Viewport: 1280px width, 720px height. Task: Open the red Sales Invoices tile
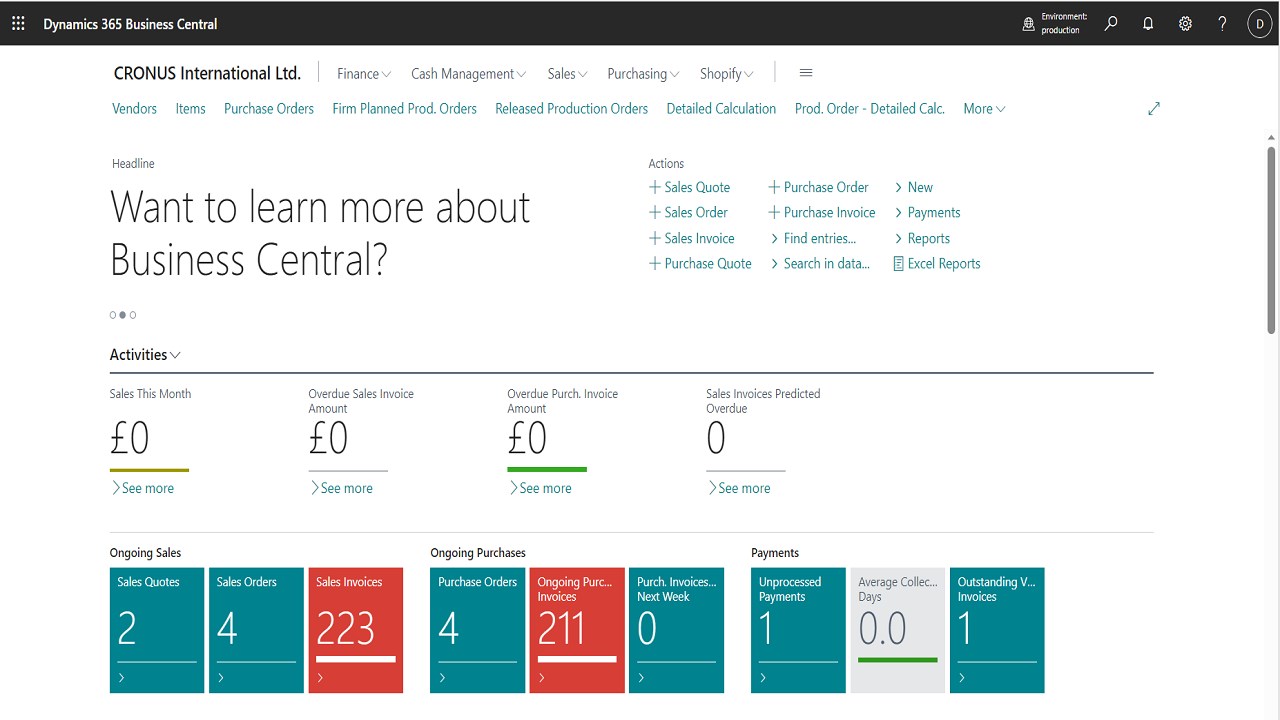[355, 630]
